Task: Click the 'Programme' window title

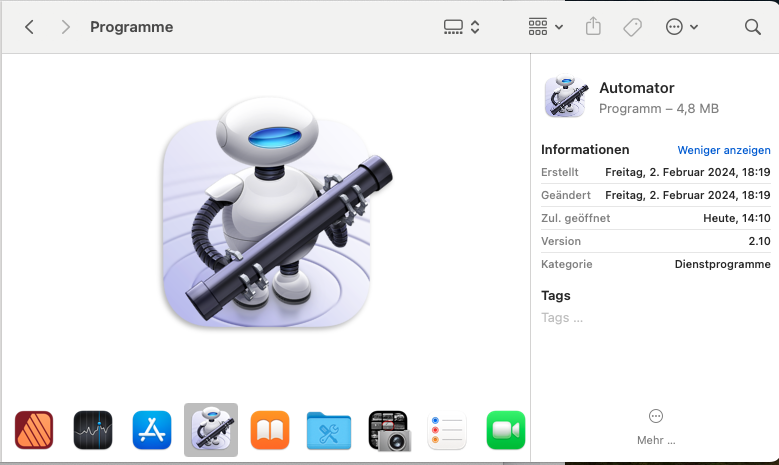Action: coord(132,27)
